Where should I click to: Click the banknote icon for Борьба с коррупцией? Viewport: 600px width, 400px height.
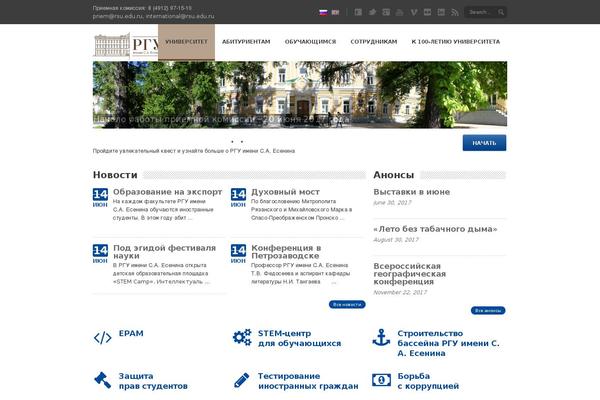(382, 380)
